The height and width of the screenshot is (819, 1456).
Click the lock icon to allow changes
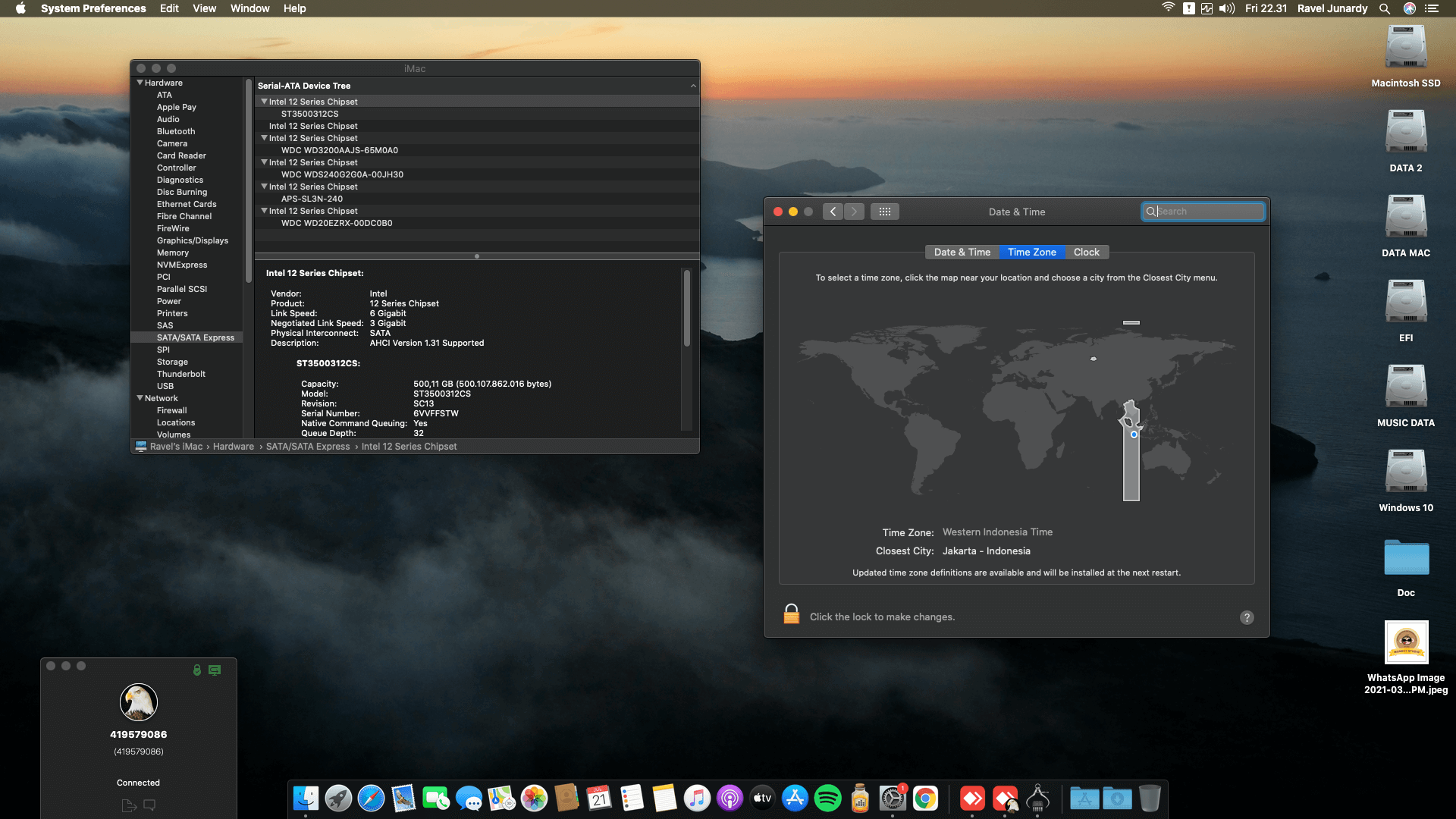(x=791, y=614)
